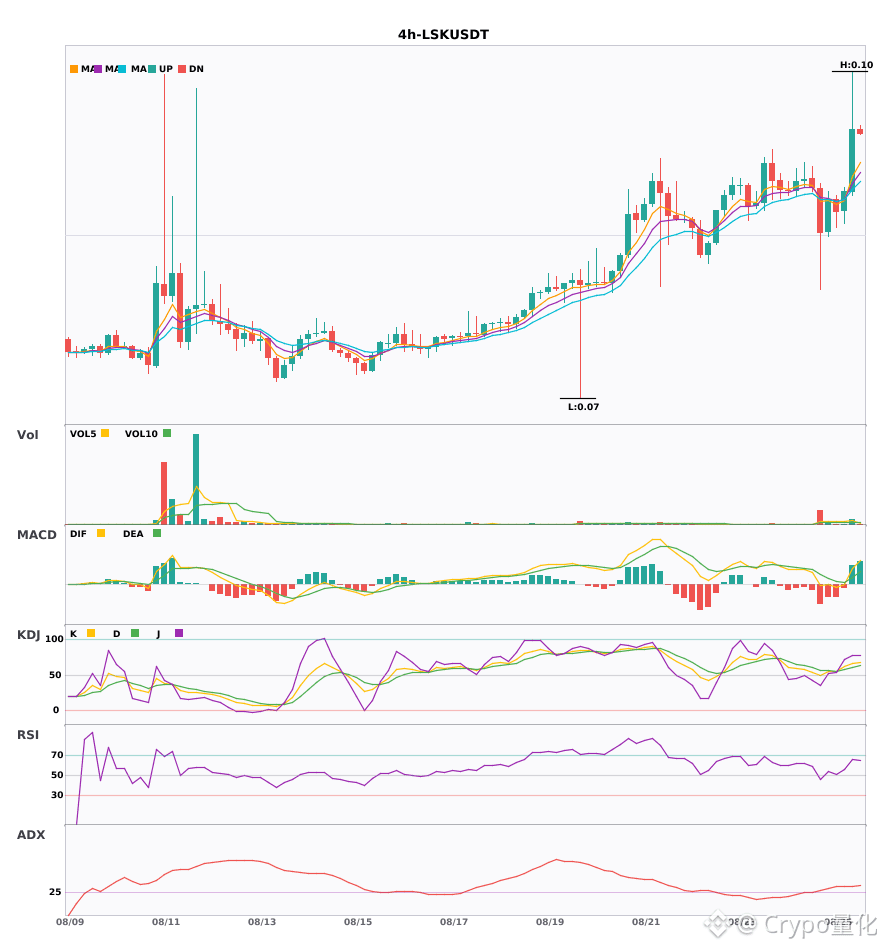Click the L:0.07 low price label
This screenshot has width=885, height=950.
click(583, 407)
